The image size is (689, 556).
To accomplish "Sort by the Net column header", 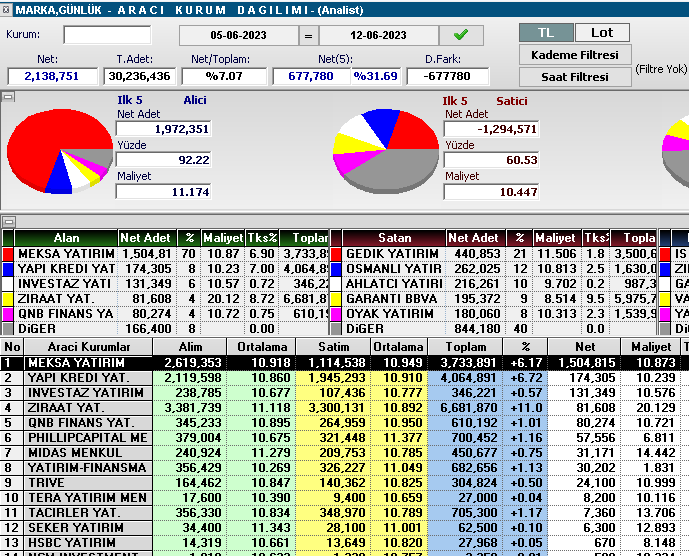I will click(585, 347).
